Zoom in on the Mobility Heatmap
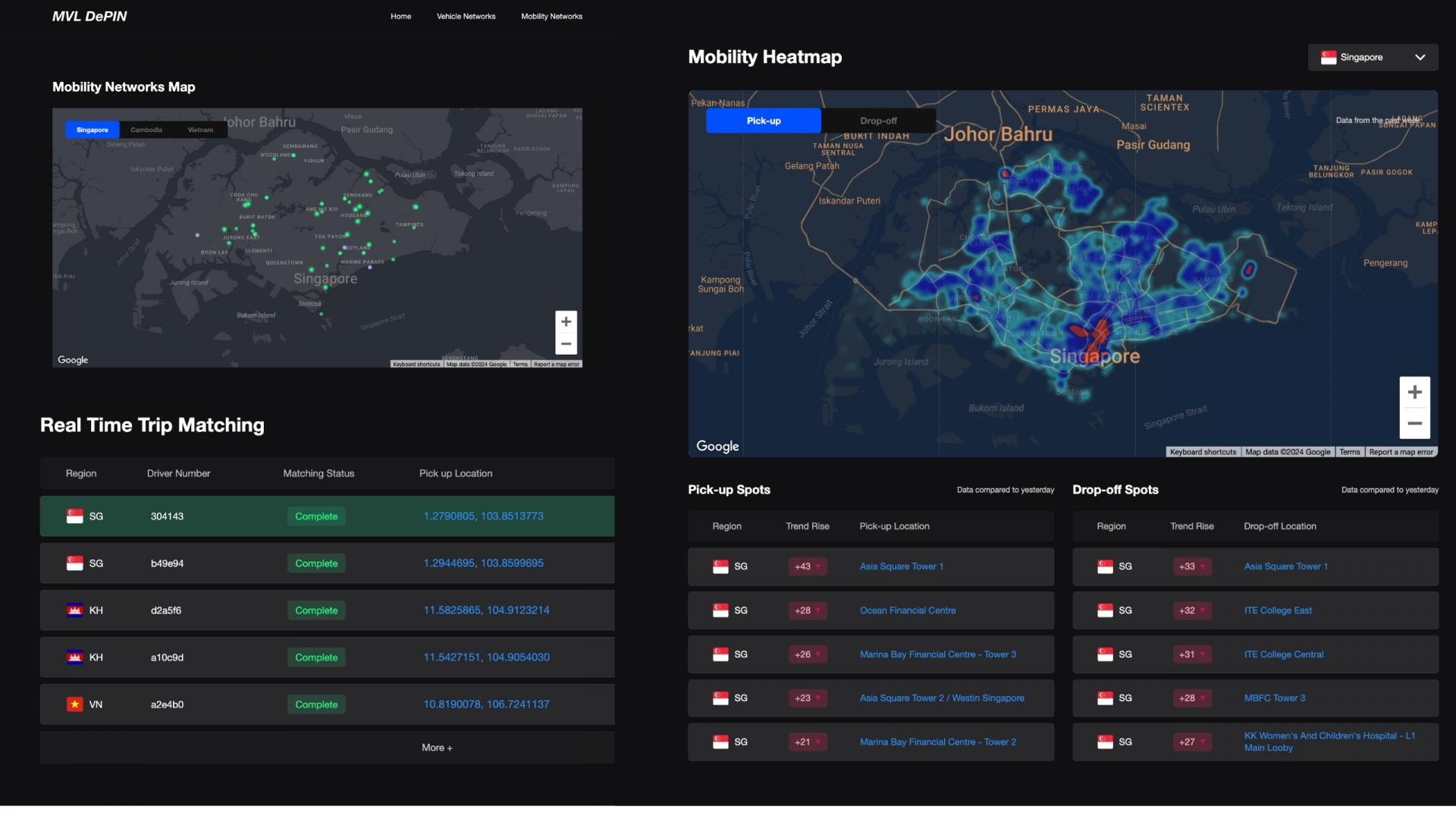This screenshot has width=1456, height=819. click(1414, 393)
